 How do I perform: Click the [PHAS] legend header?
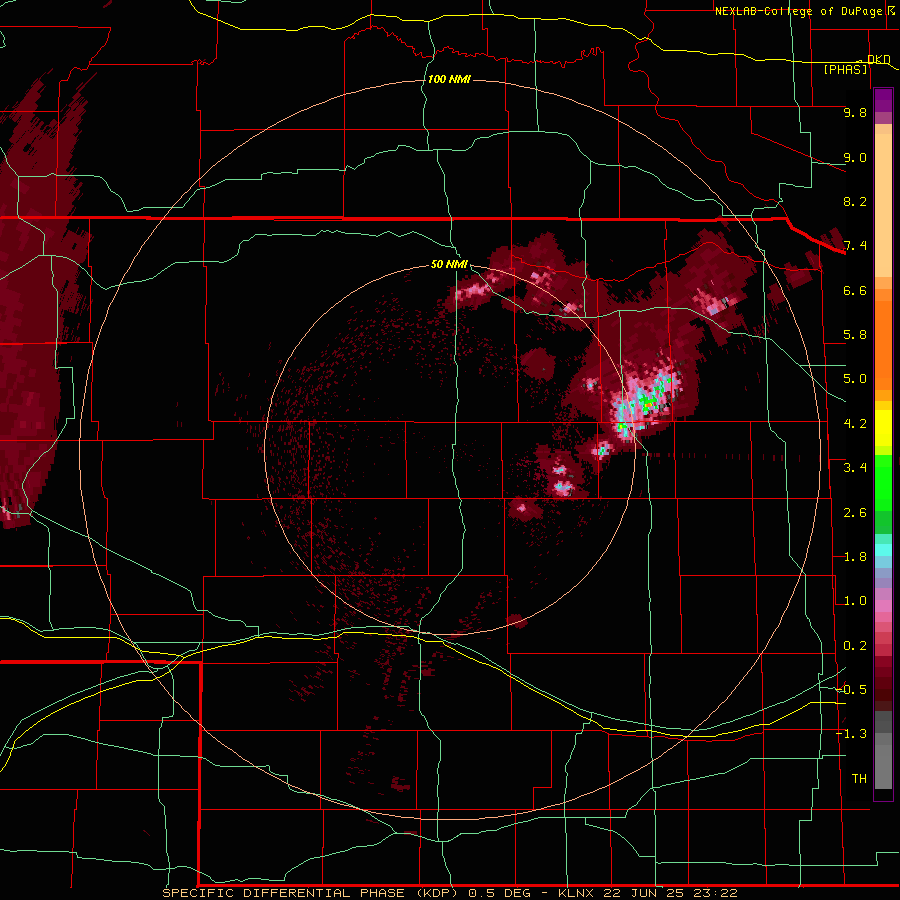(x=845, y=69)
